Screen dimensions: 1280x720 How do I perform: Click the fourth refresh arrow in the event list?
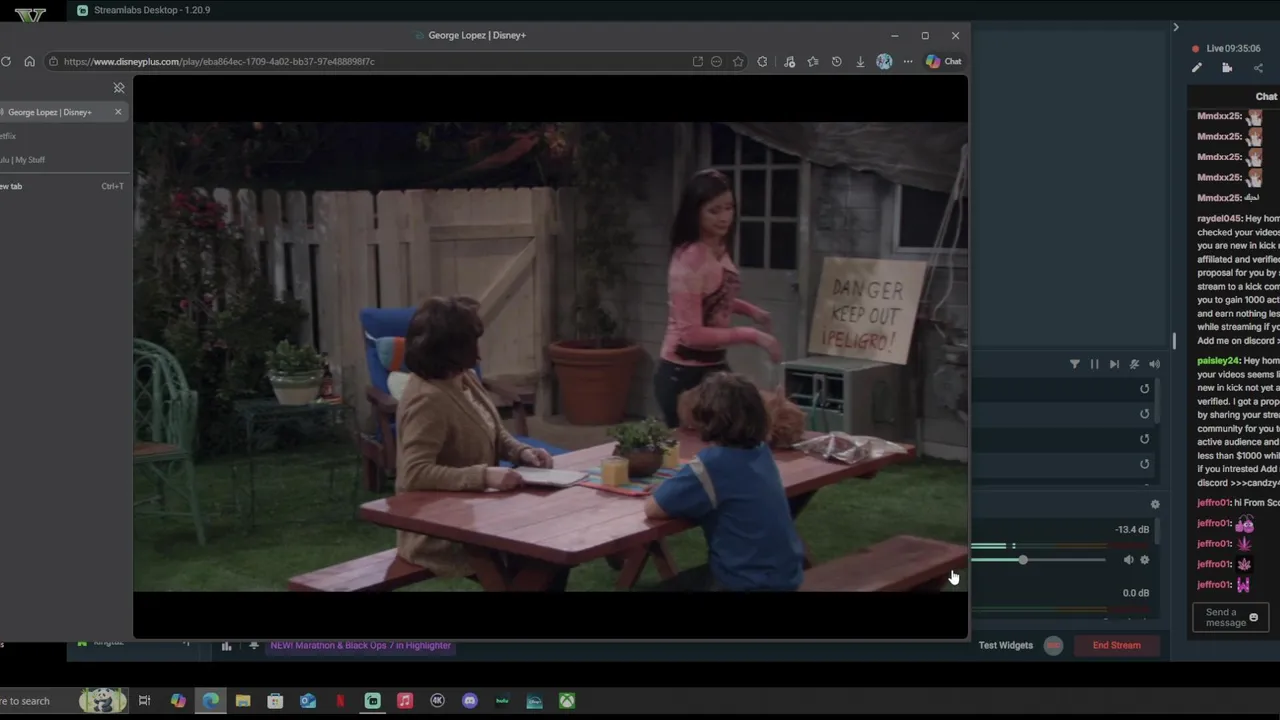[1145, 464]
